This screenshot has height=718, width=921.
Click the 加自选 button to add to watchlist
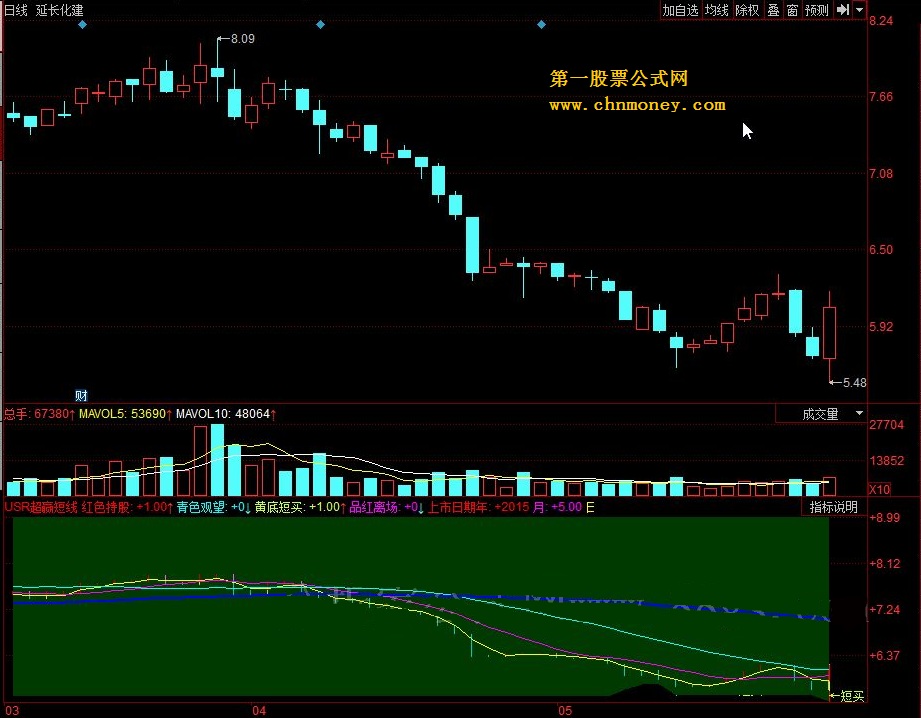(x=680, y=10)
